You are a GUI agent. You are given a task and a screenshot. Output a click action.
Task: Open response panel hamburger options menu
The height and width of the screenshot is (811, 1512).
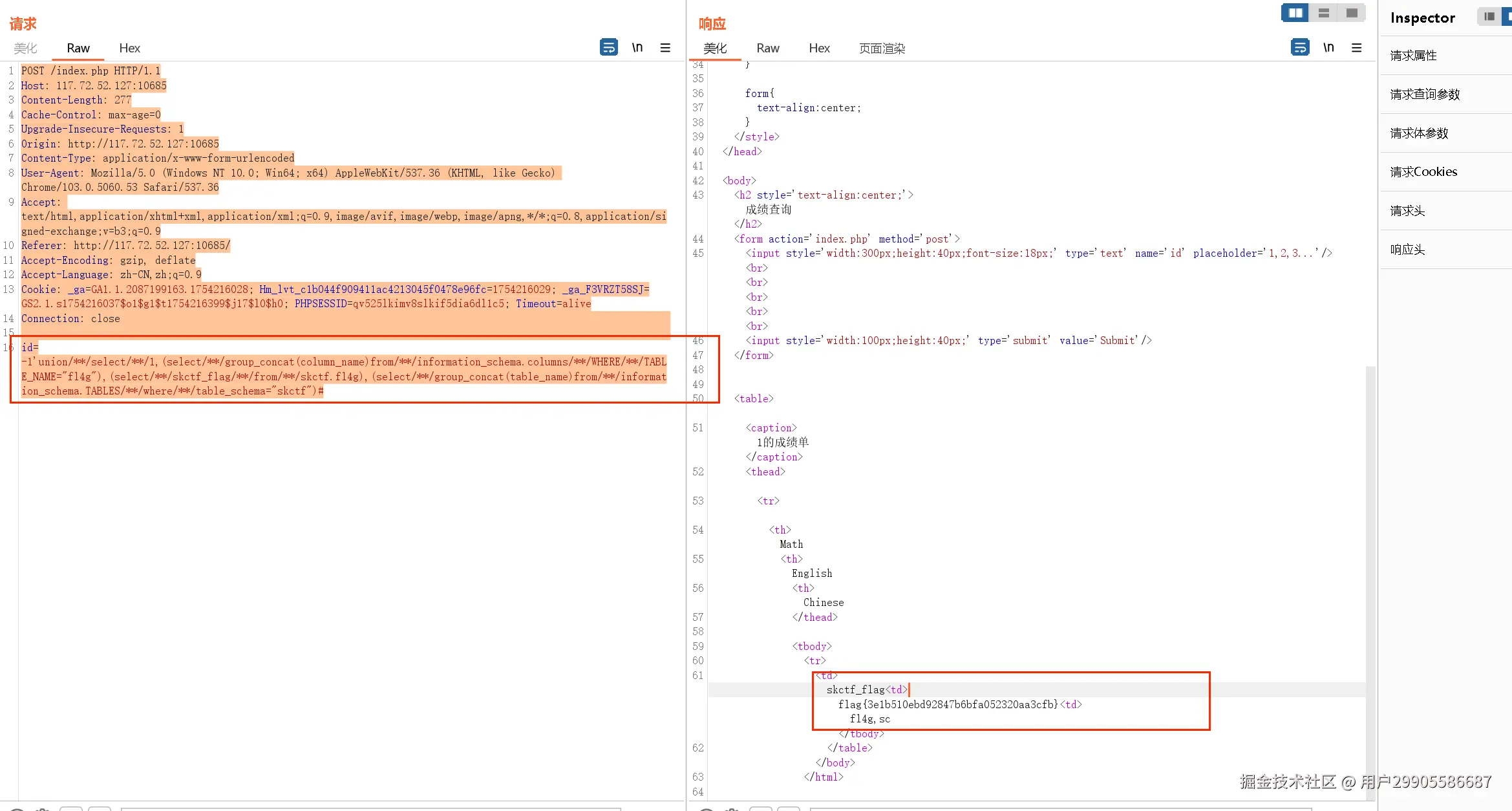(x=1357, y=47)
